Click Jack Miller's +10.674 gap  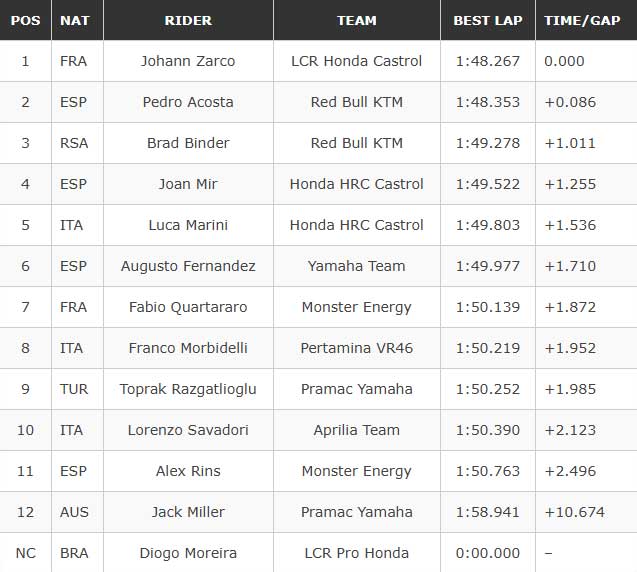tap(574, 512)
